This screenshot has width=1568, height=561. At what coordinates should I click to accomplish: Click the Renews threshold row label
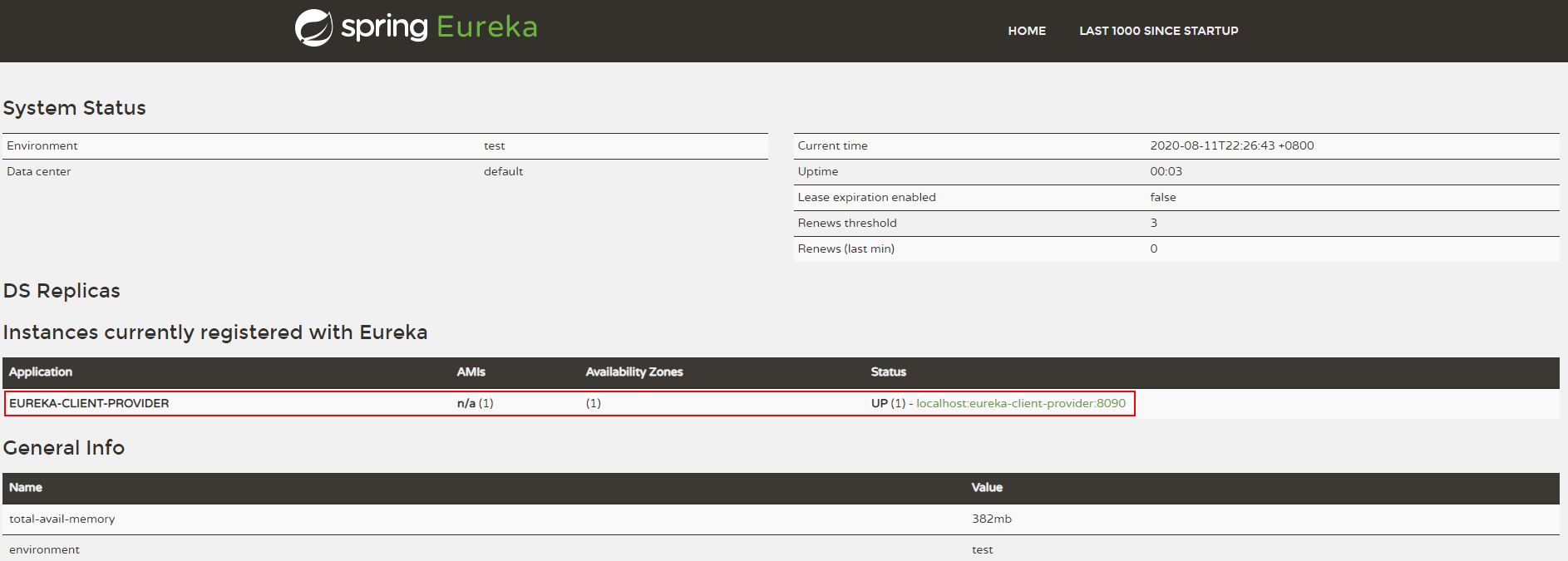[847, 223]
